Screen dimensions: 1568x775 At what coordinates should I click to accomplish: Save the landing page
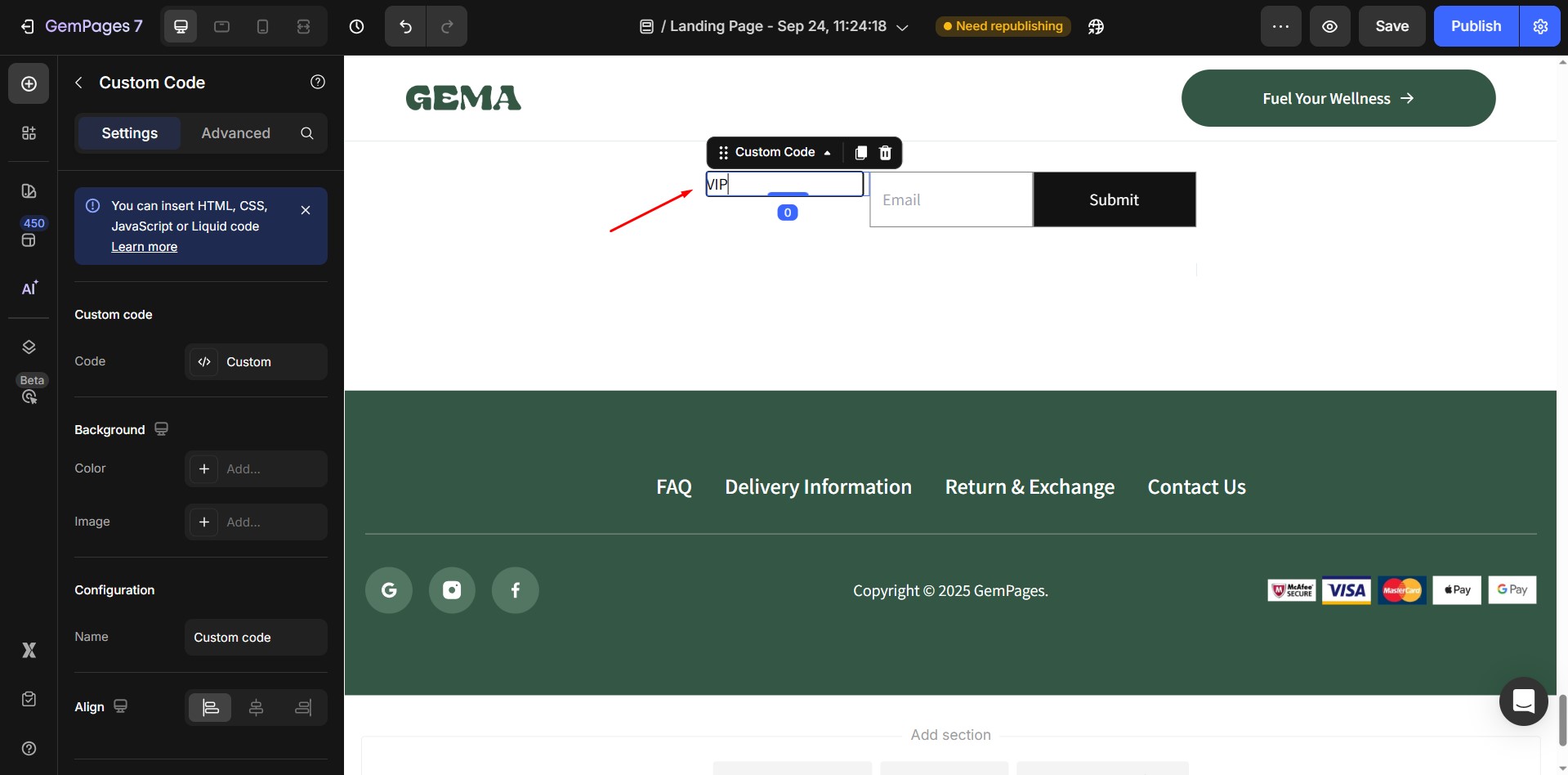1392,26
